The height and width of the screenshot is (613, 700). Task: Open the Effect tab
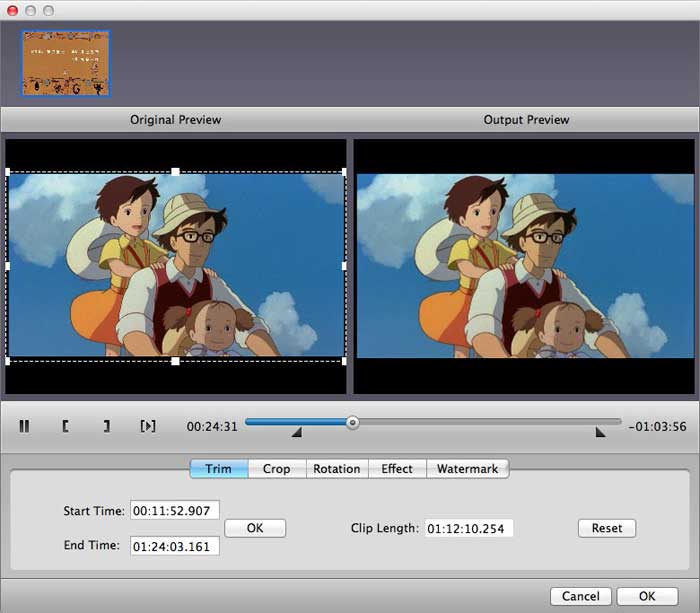[x=397, y=469]
